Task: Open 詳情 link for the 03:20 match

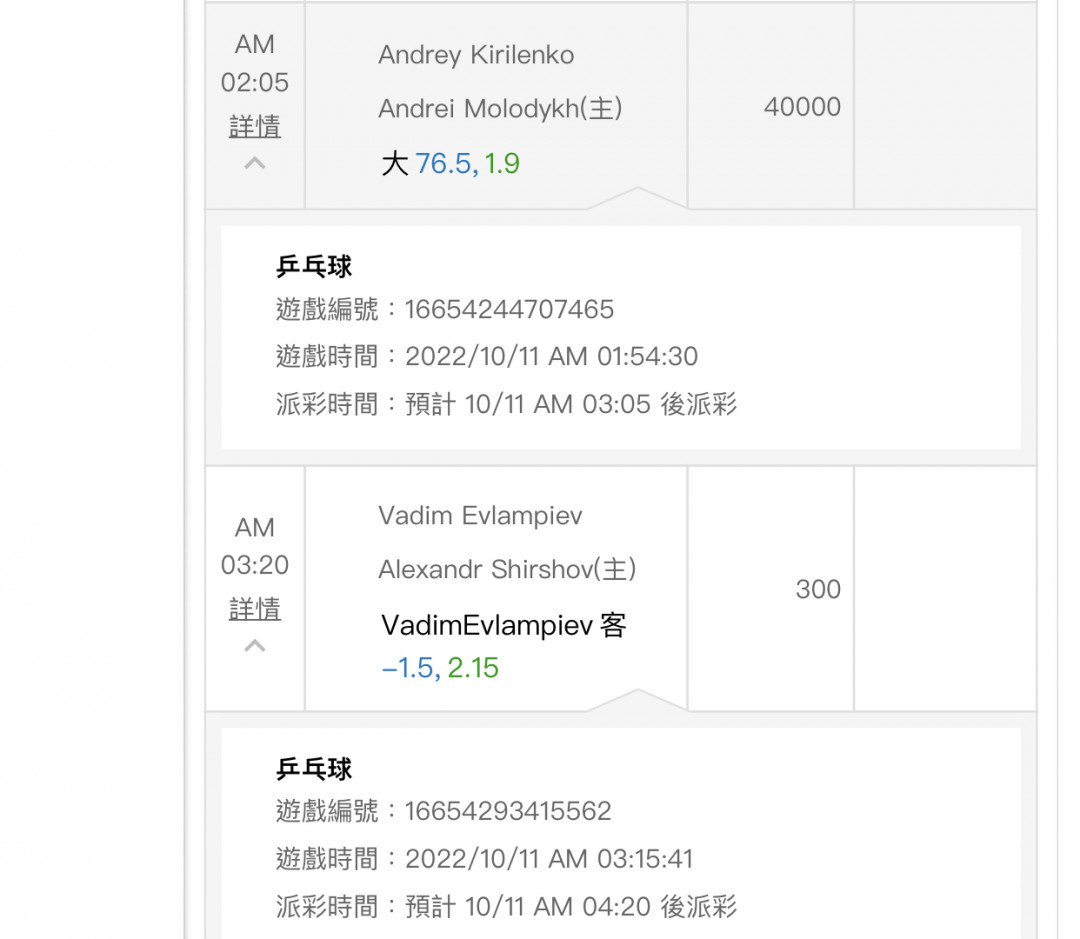Action: 255,609
